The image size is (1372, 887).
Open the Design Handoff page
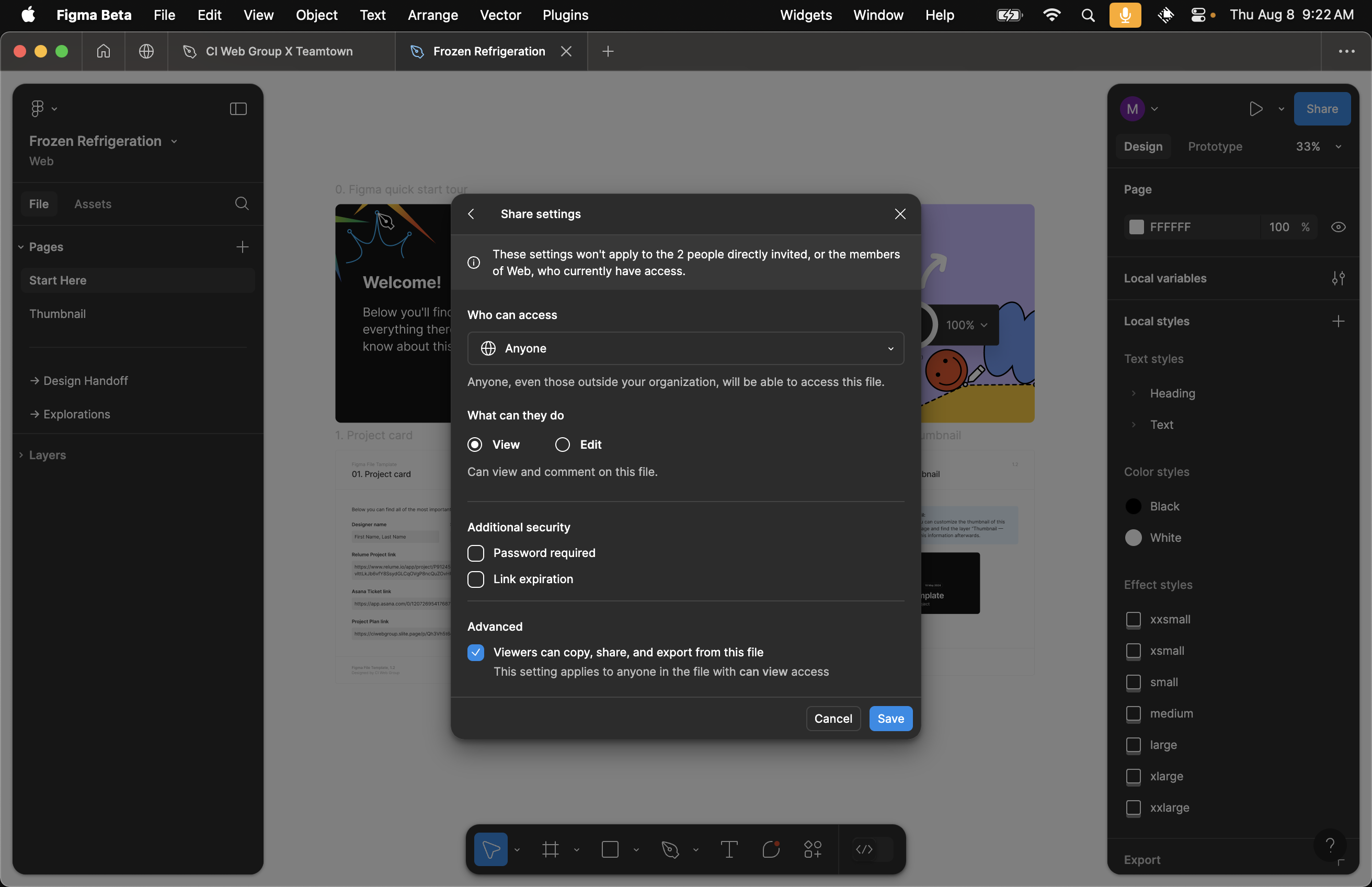tap(138, 380)
